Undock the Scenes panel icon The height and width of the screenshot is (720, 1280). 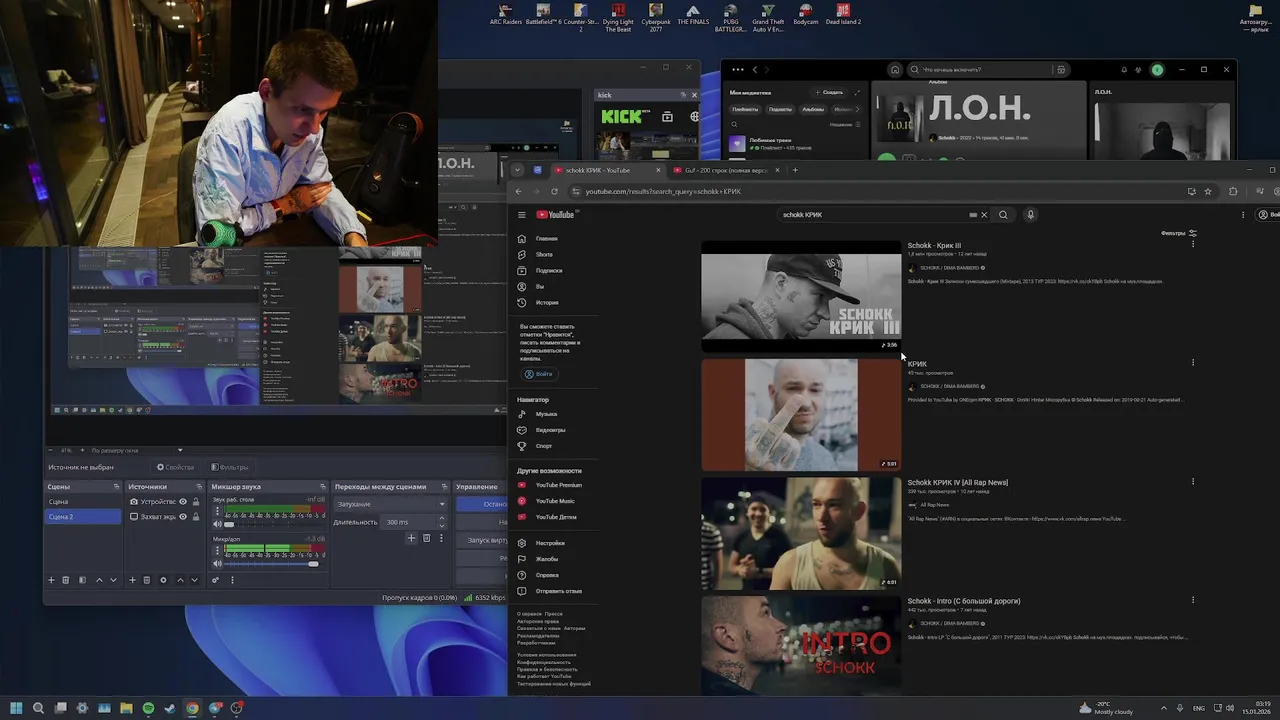(116, 487)
